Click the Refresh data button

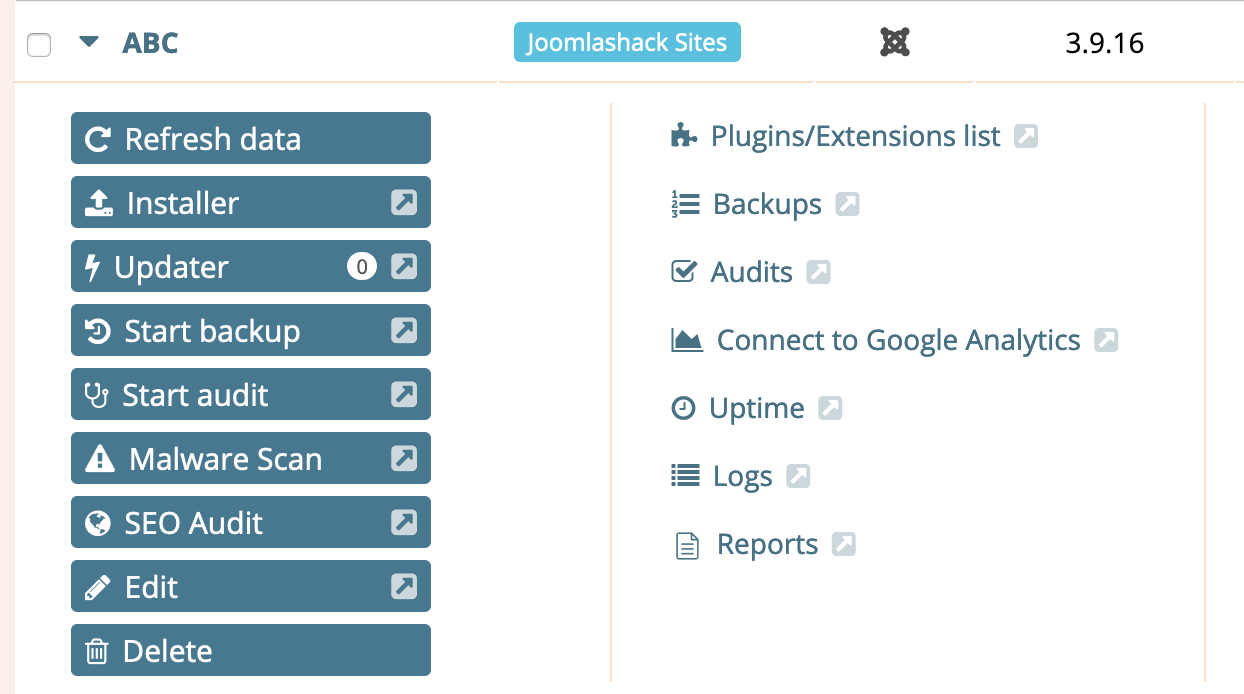coord(251,138)
